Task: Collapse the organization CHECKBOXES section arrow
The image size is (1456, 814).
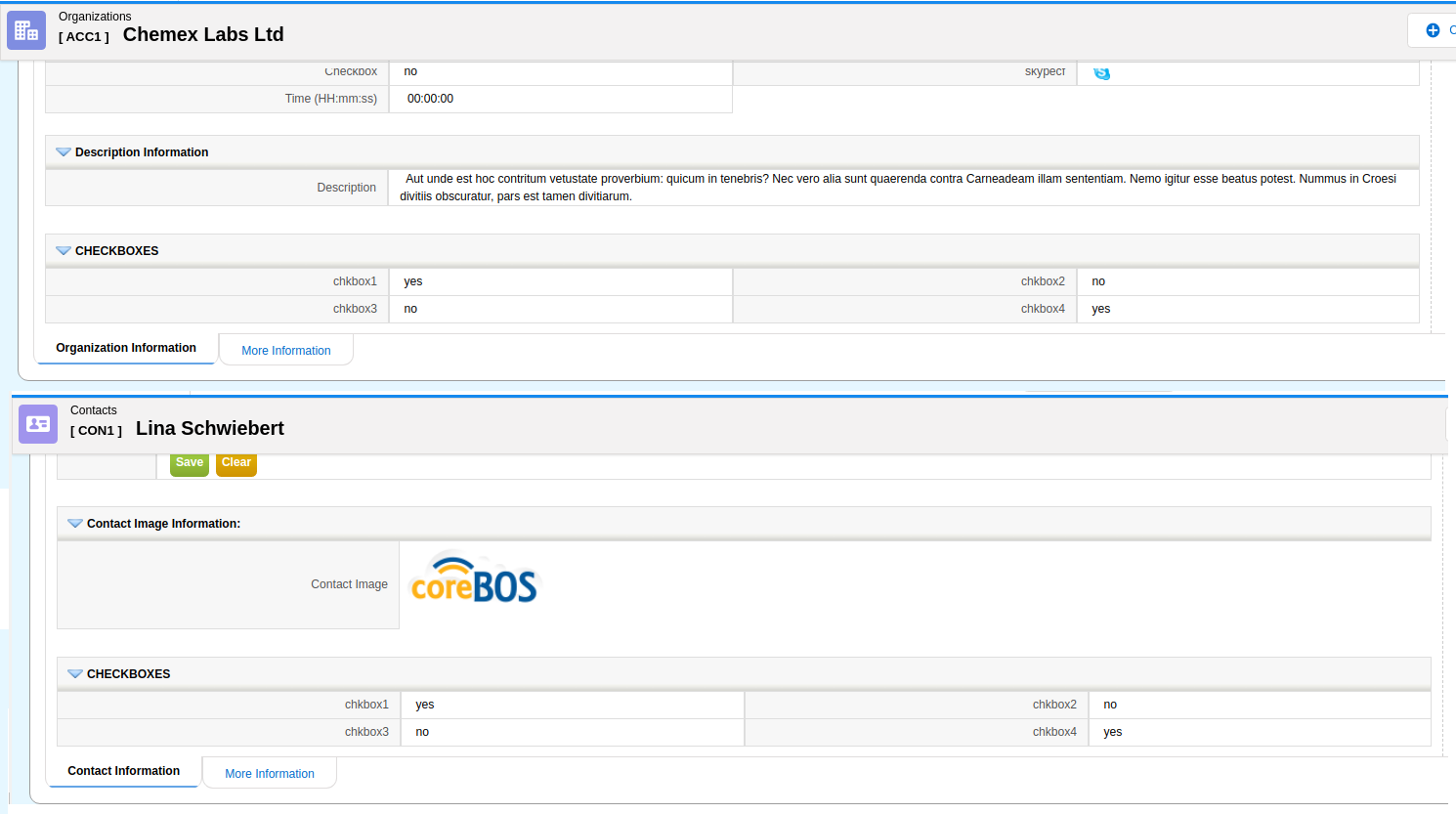Action: pos(64,251)
